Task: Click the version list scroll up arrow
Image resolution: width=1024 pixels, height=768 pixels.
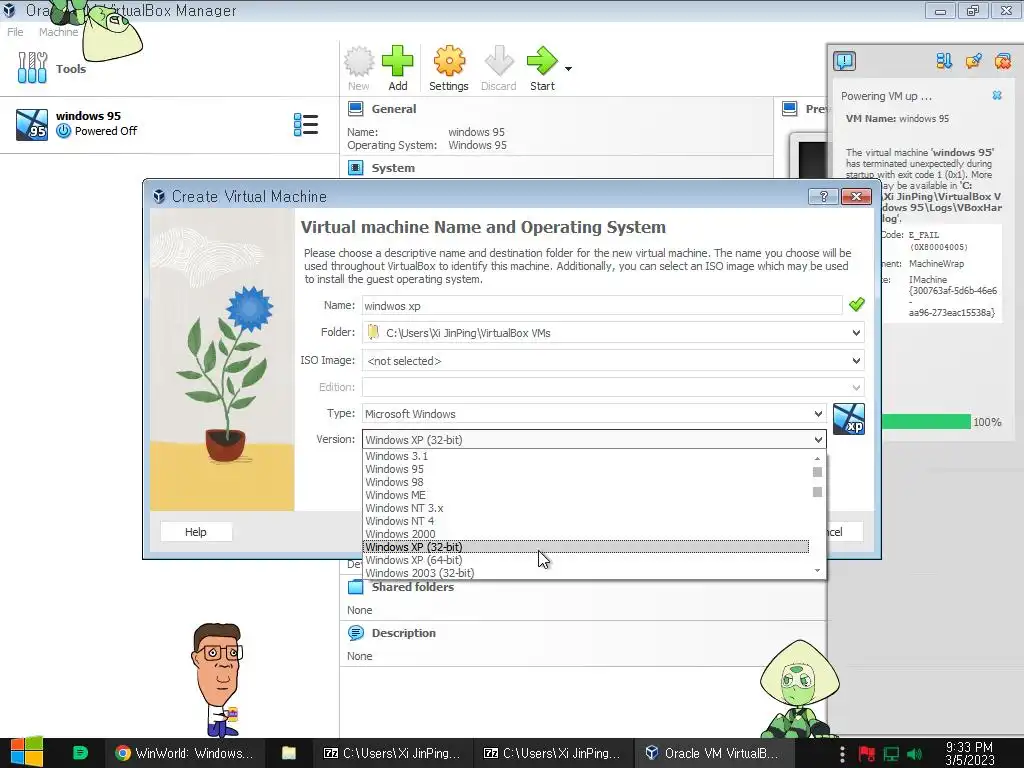Action: click(817, 458)
